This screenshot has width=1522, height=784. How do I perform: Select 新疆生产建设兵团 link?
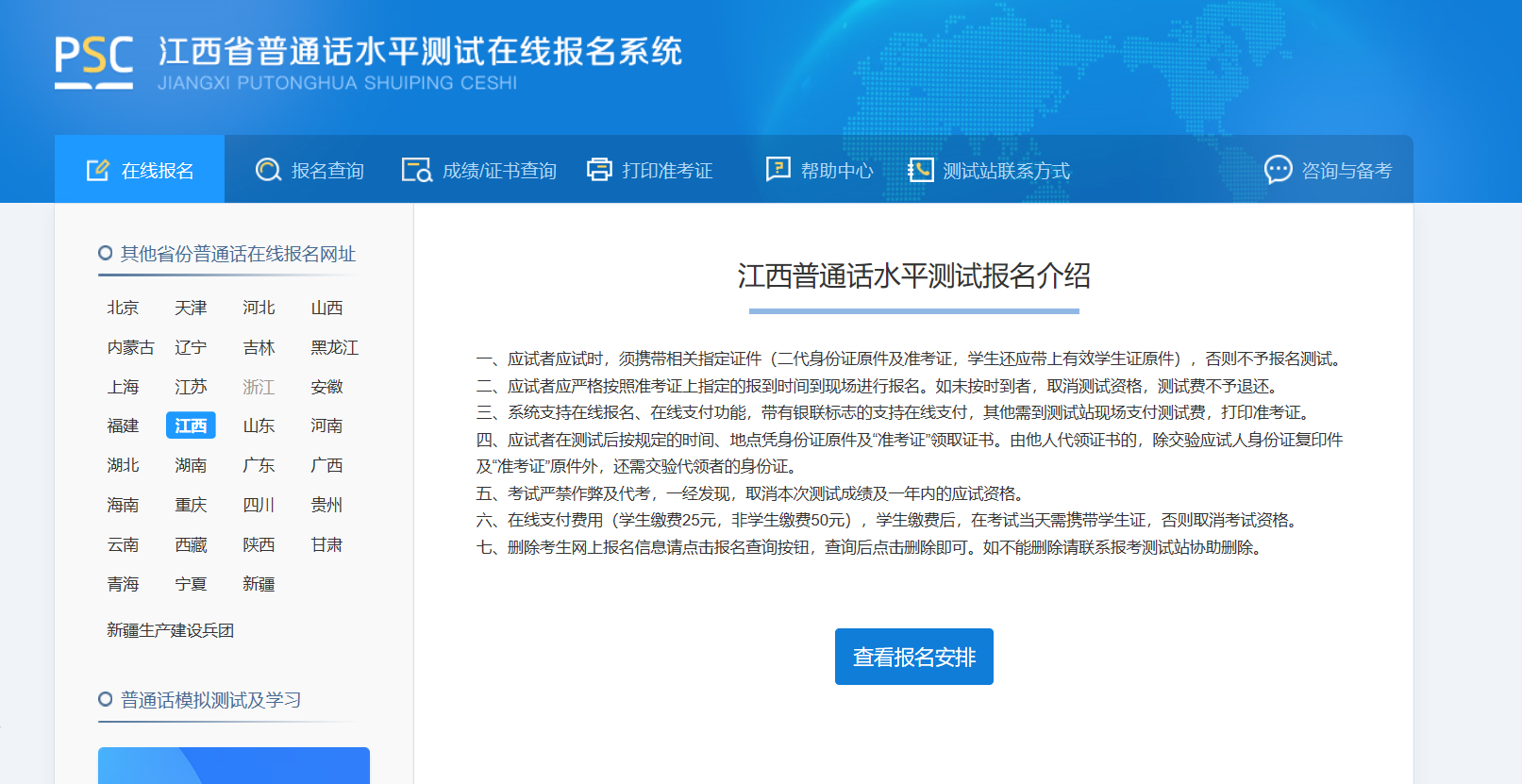click(x=170, y=630)
